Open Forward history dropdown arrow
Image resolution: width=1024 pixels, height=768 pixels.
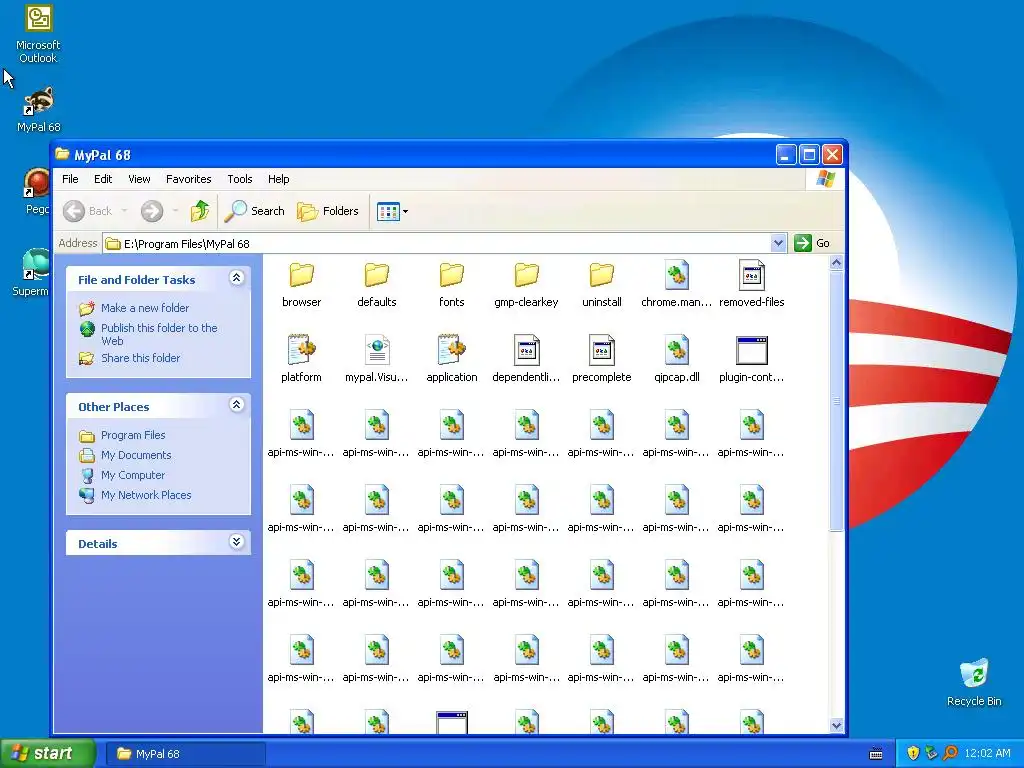pos(175,211)
